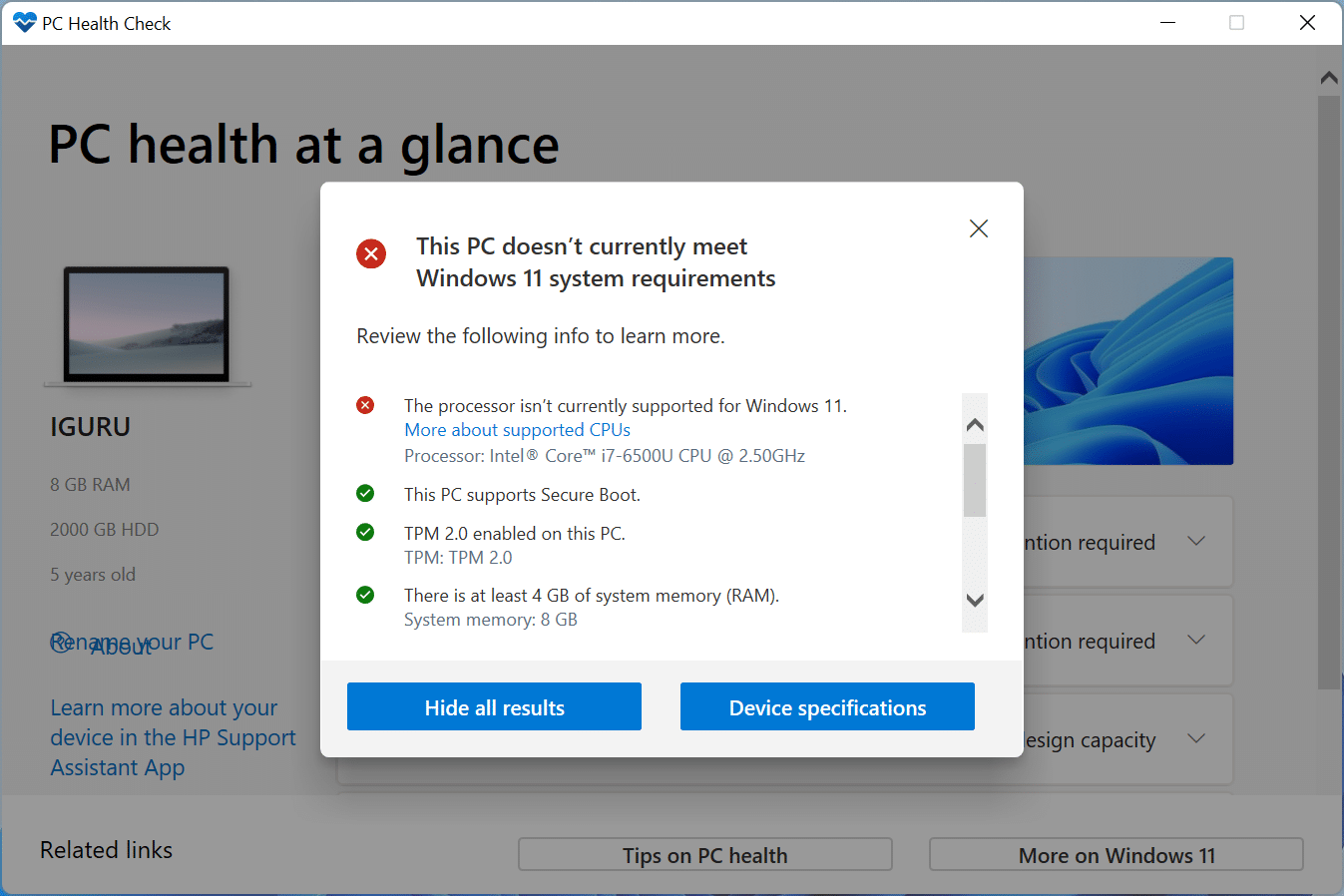The height and width of the screenshot is (896, 1344).
Task: Click the 'TPM 2.0 enabled on this PC.' text
Action: 515,534
